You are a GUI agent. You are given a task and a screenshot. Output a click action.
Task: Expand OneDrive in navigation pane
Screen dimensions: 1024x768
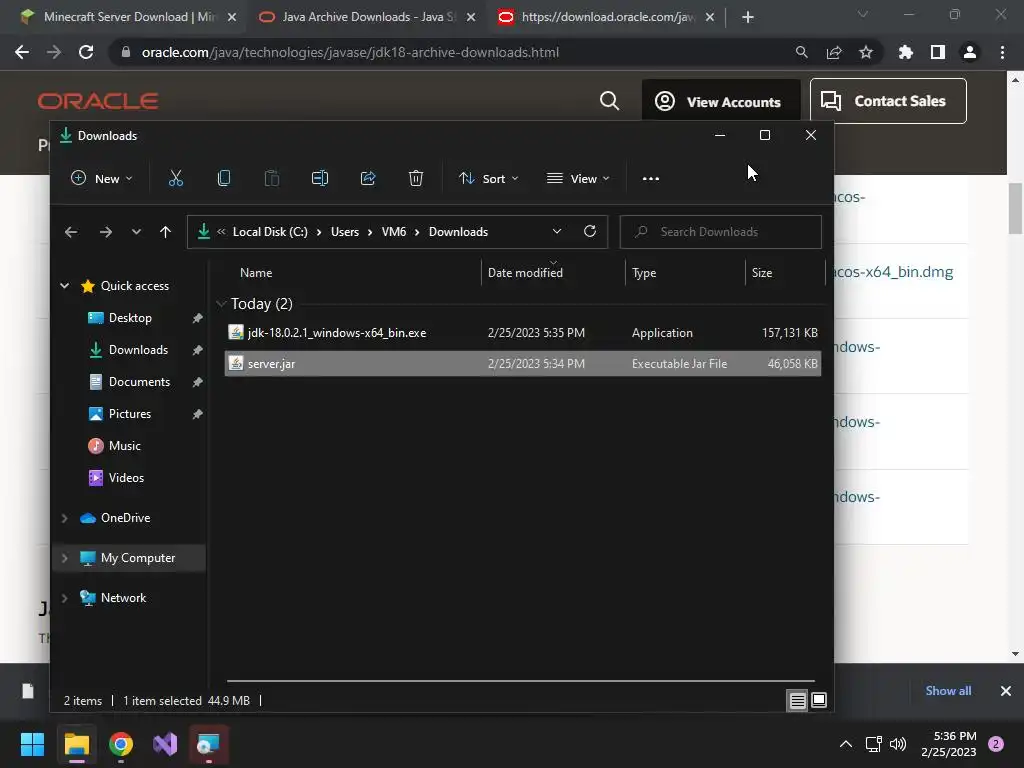tap(65, 518)
